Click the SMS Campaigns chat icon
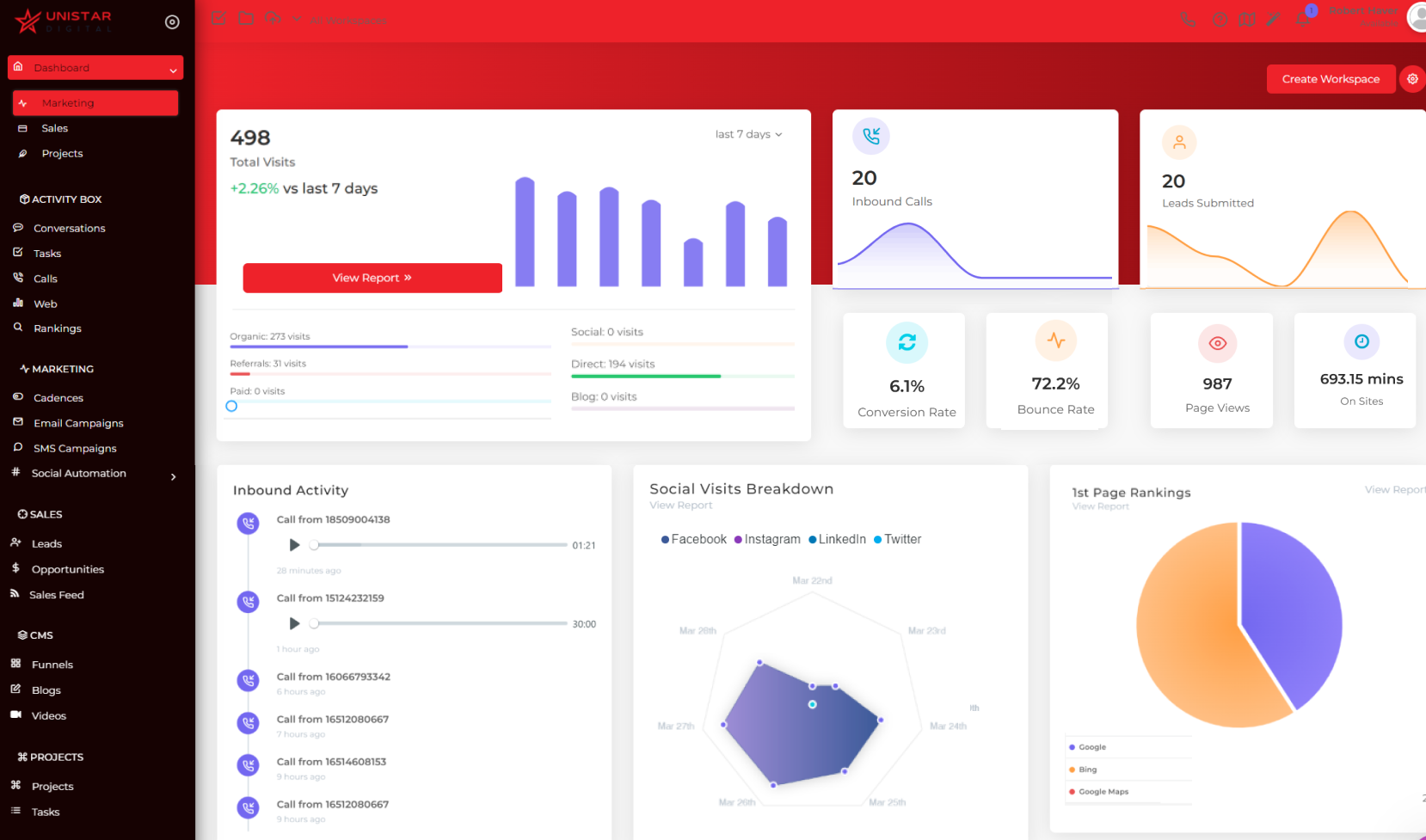This screenshot has height=840, width=1426. pos(17,447)
